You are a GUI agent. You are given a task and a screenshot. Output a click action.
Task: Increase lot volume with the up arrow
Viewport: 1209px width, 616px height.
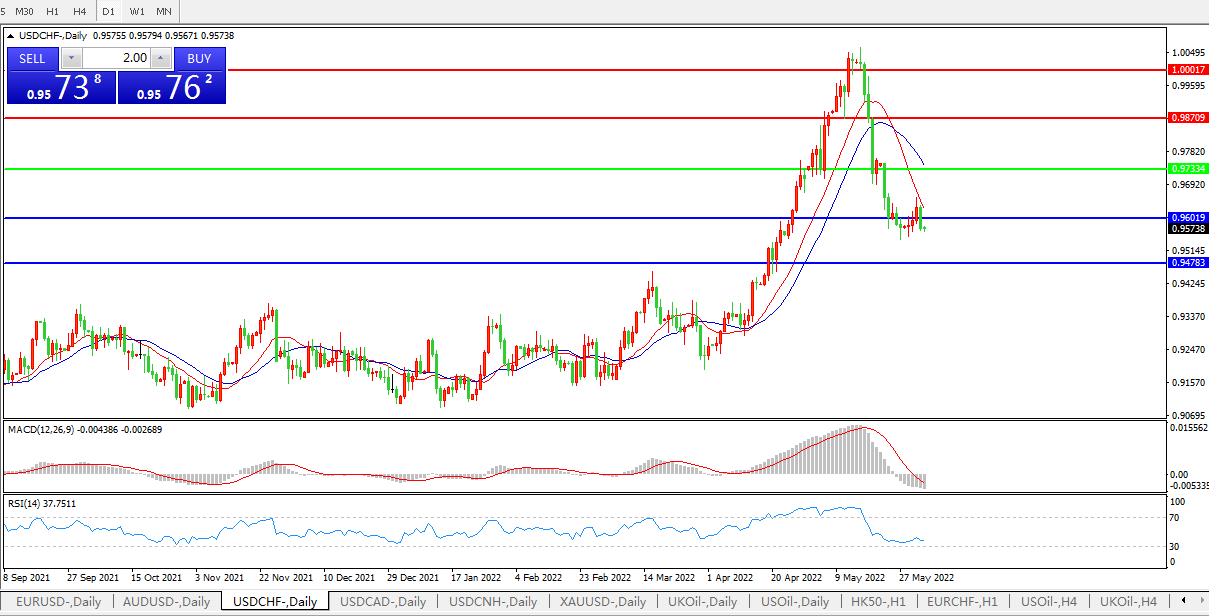(x=161, y=58)
